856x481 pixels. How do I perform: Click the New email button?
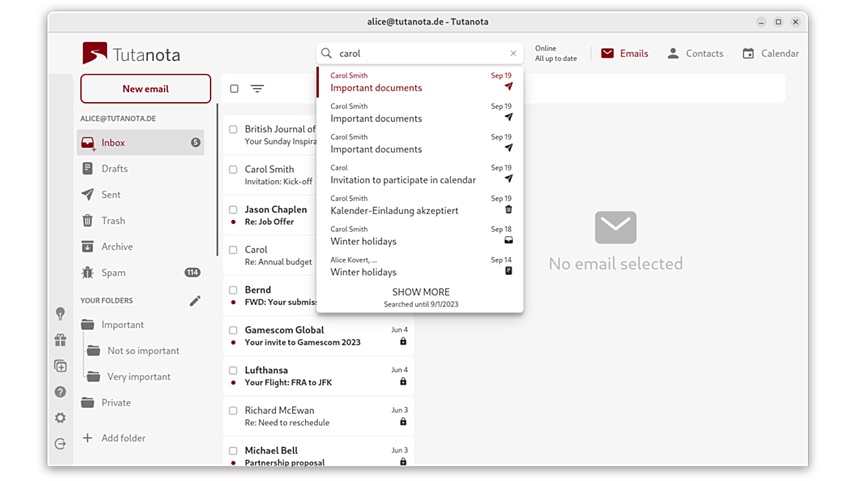(145, 88)
